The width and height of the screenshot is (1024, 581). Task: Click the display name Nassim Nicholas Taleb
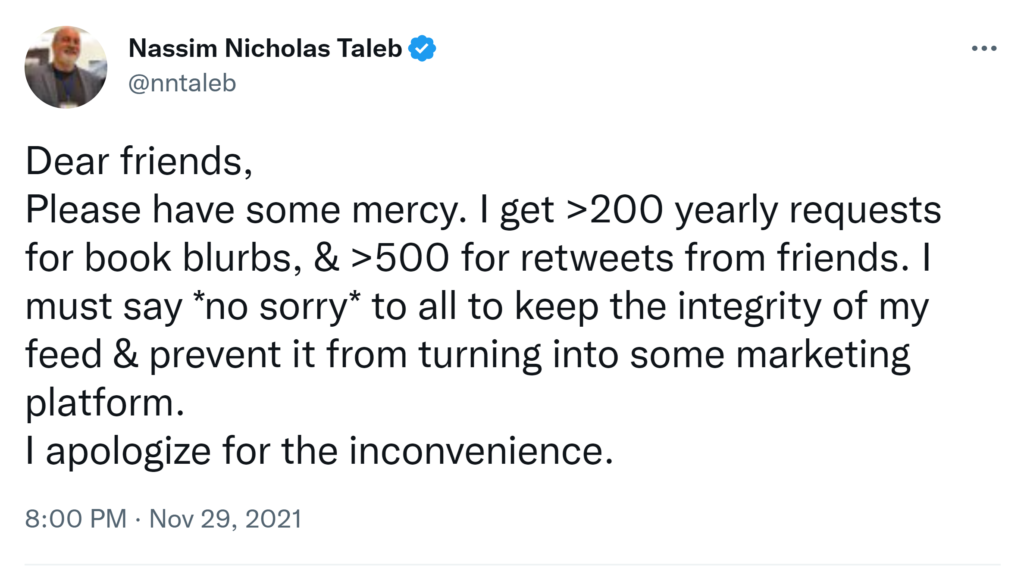click(x=267, y=48)
